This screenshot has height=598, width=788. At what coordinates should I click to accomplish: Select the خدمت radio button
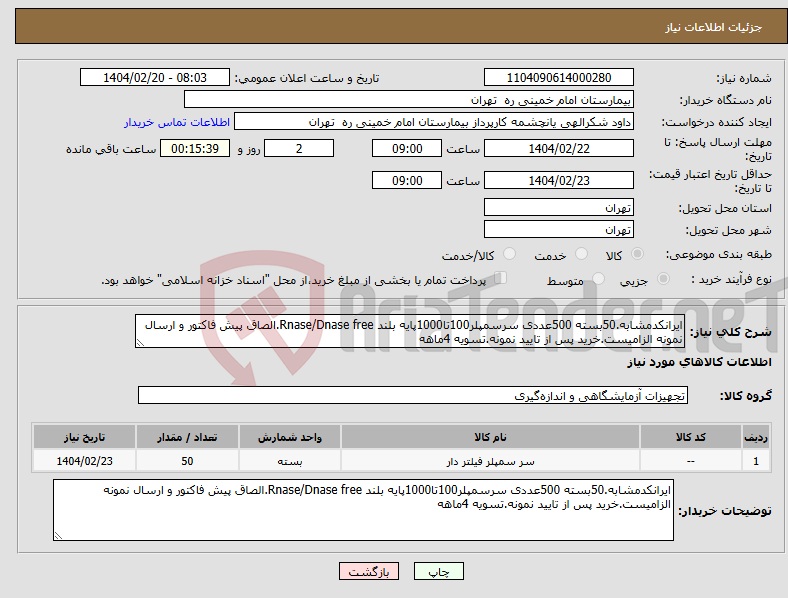pyautogui.click(x=581, y=254)
